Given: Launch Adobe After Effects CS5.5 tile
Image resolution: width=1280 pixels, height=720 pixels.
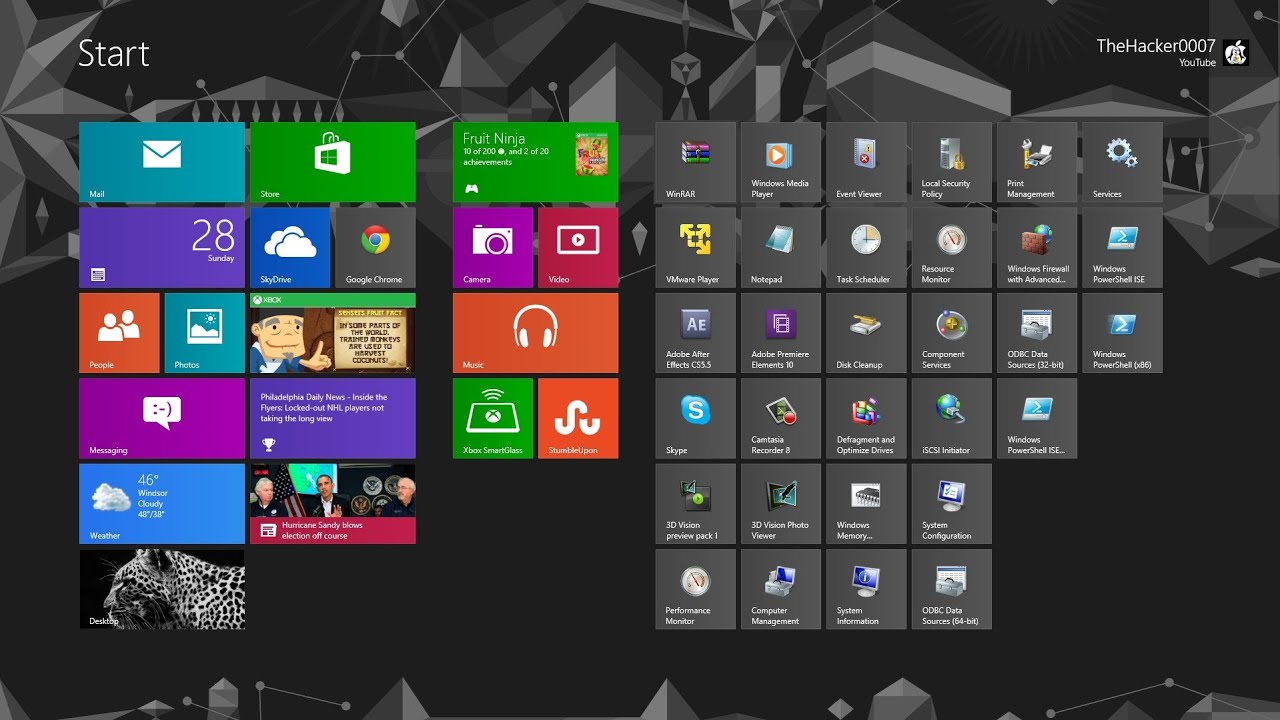Looking at the screenshot, I should (696, 333).
